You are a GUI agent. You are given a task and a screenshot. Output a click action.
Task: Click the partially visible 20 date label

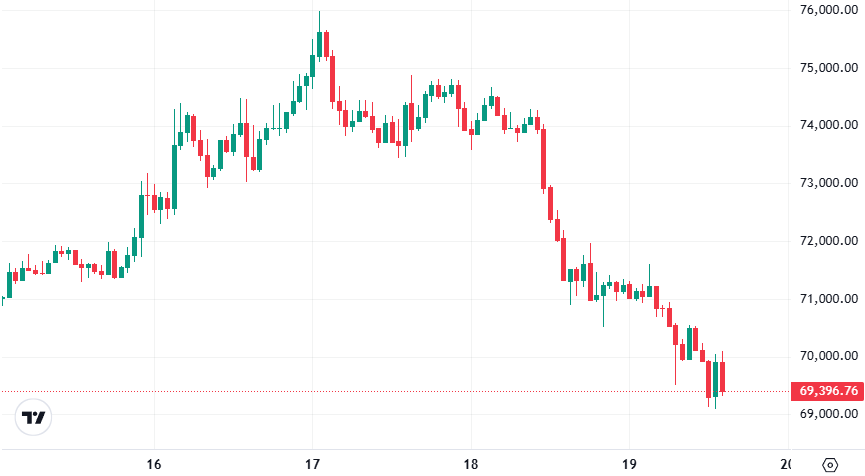(x=784, y=464)
